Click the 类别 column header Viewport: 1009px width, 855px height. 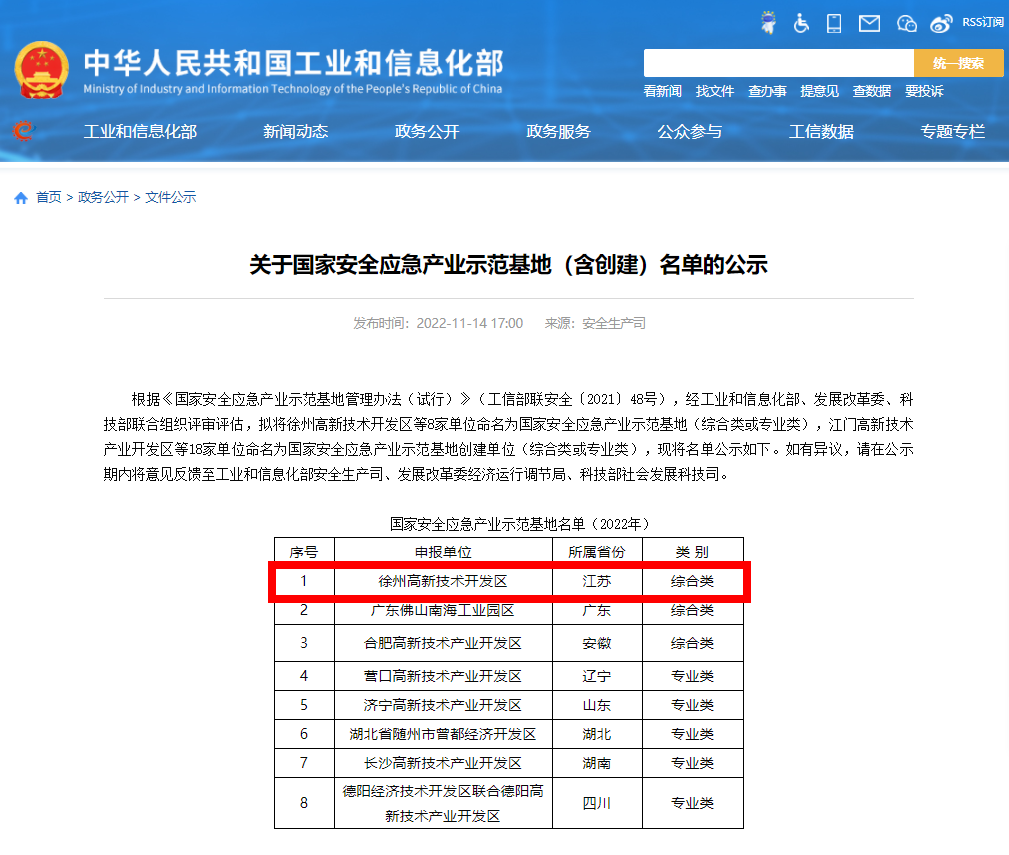coord(692,552)
